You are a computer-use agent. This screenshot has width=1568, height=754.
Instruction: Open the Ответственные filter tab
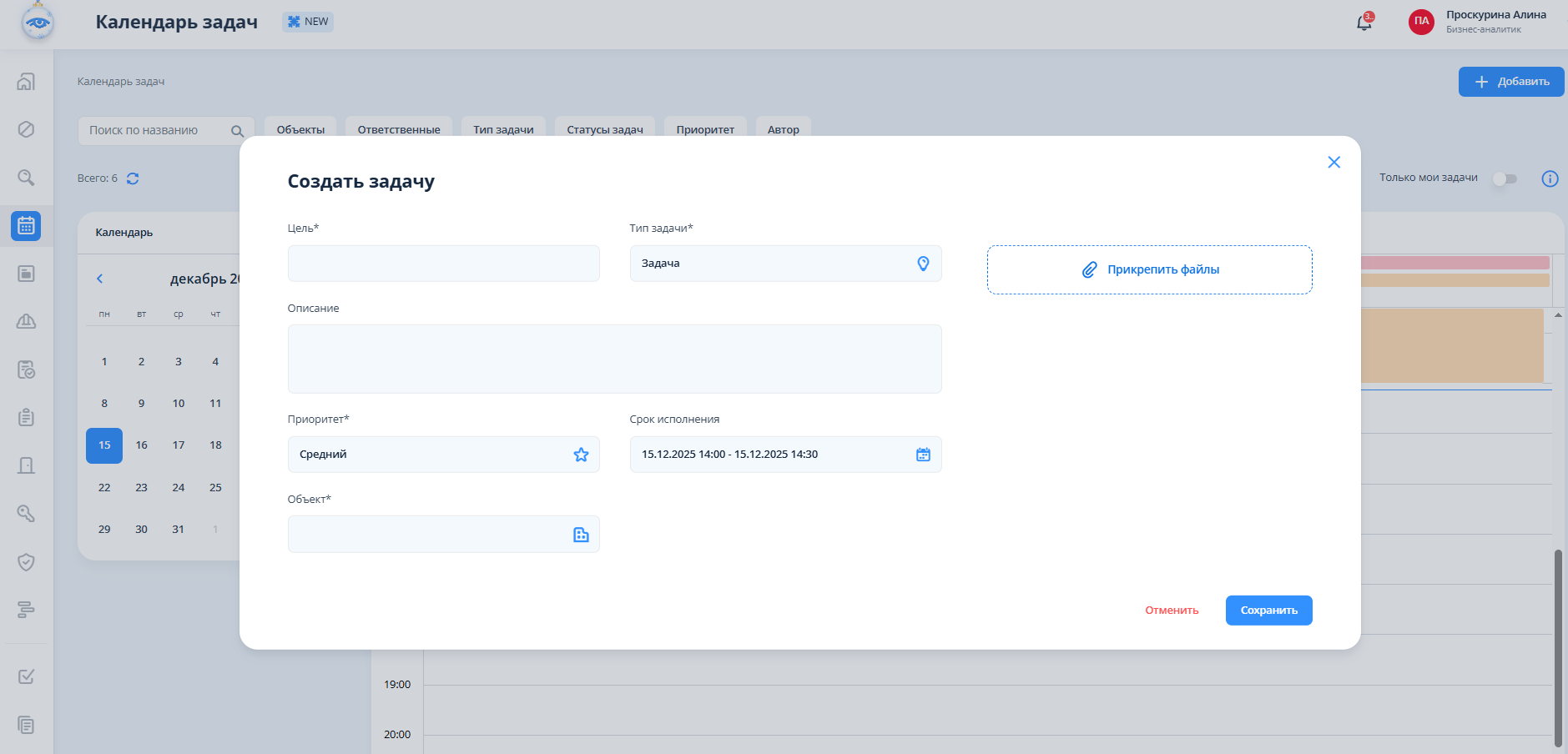tap(399, 129)
